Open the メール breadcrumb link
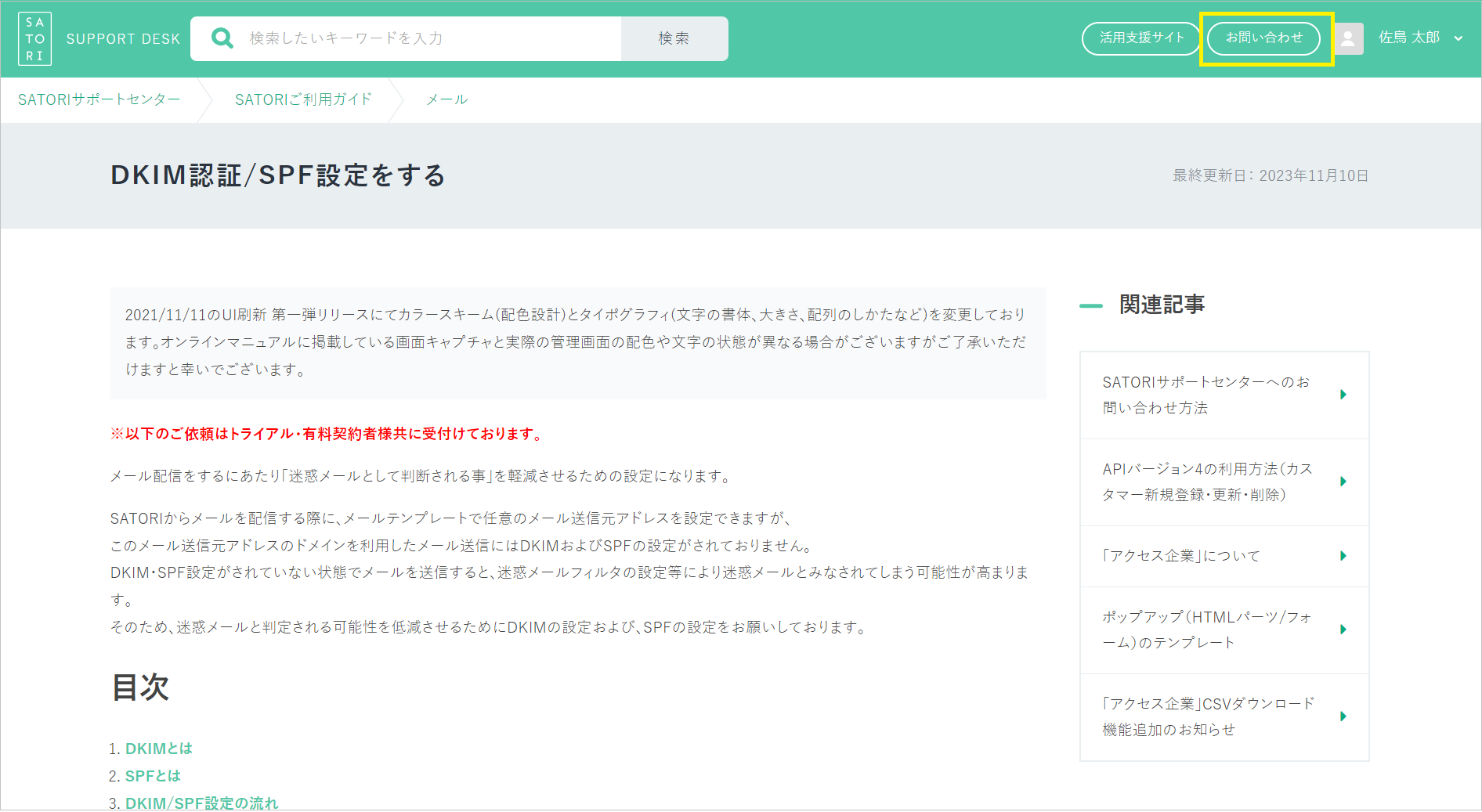Image resolution: width=1482 pixels, height=812 pixels. pos(446,99)
